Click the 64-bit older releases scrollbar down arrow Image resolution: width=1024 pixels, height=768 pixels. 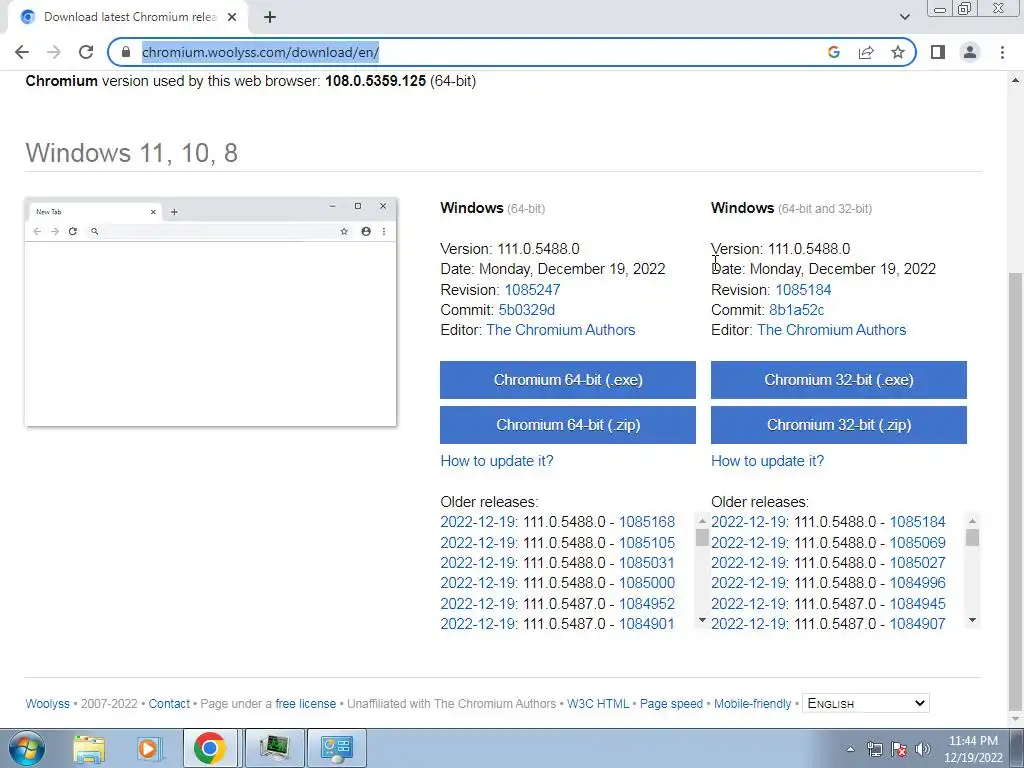click(702, 620)
